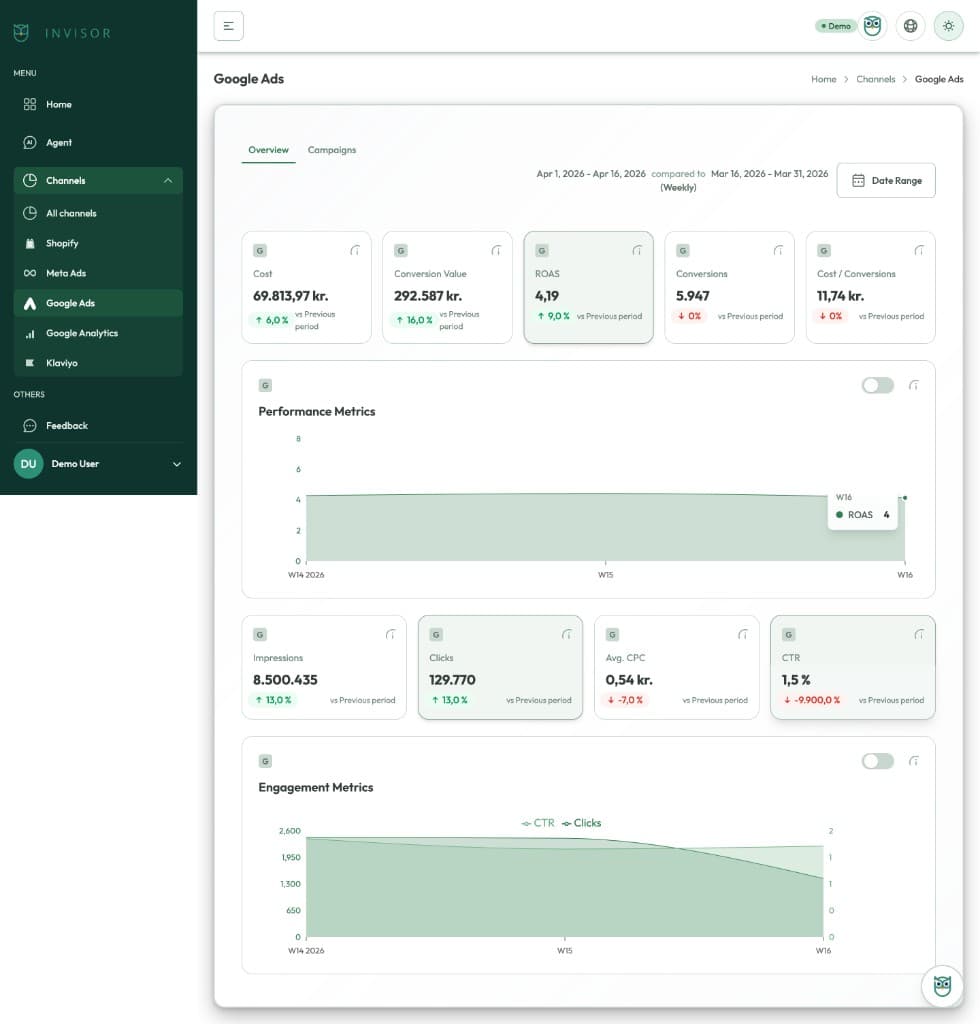Switch to the Campaigns tab

(332, 150)
